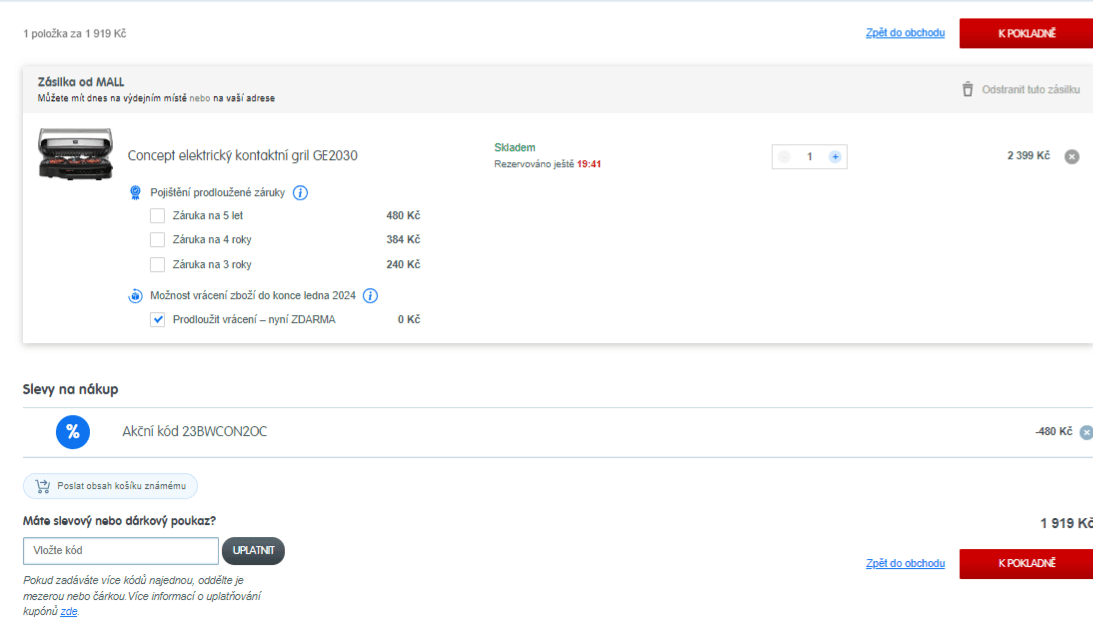Click UPLATNIT to apply code

253,551
